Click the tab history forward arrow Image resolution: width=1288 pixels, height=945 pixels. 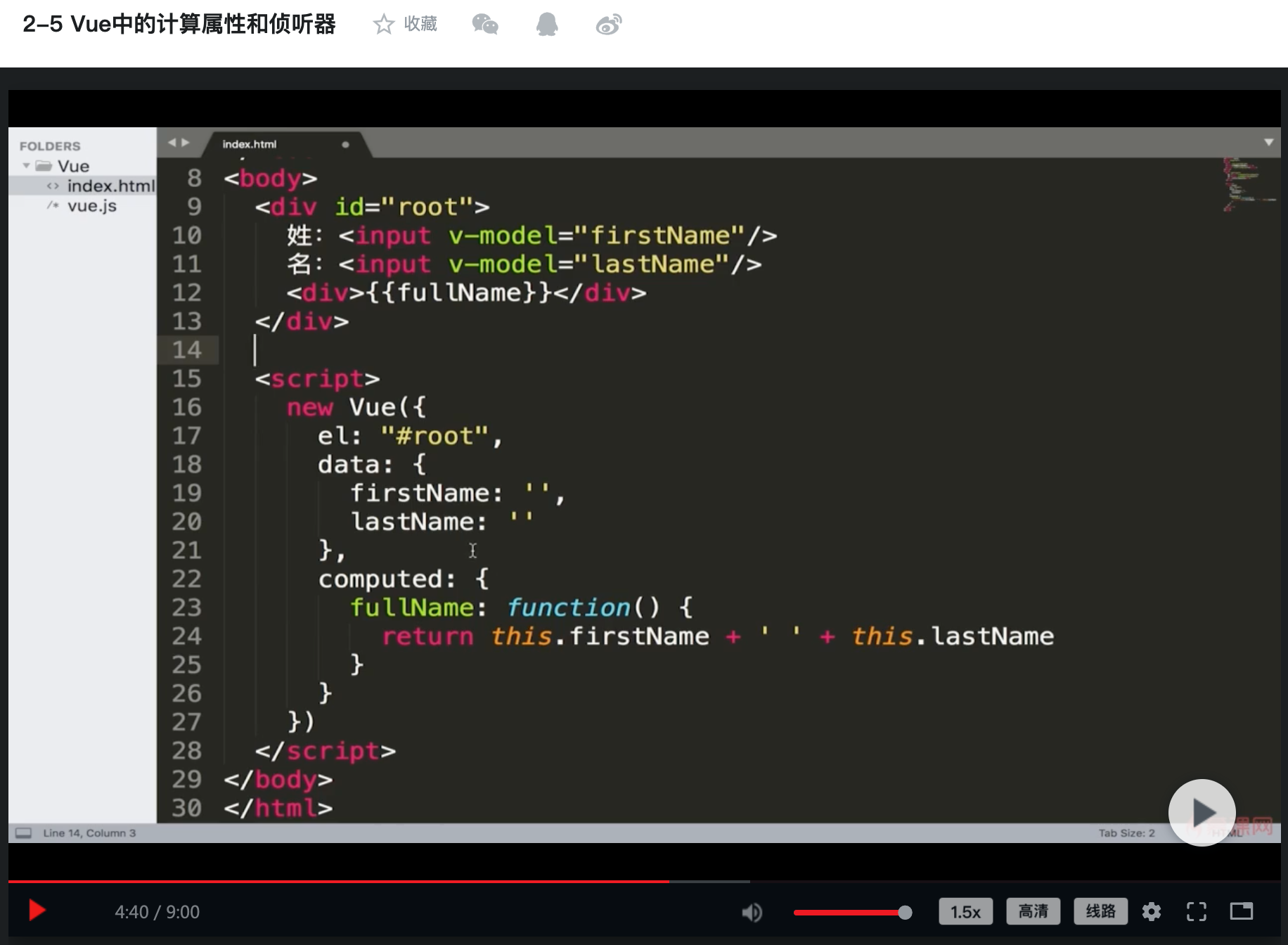tap(186, 143)
